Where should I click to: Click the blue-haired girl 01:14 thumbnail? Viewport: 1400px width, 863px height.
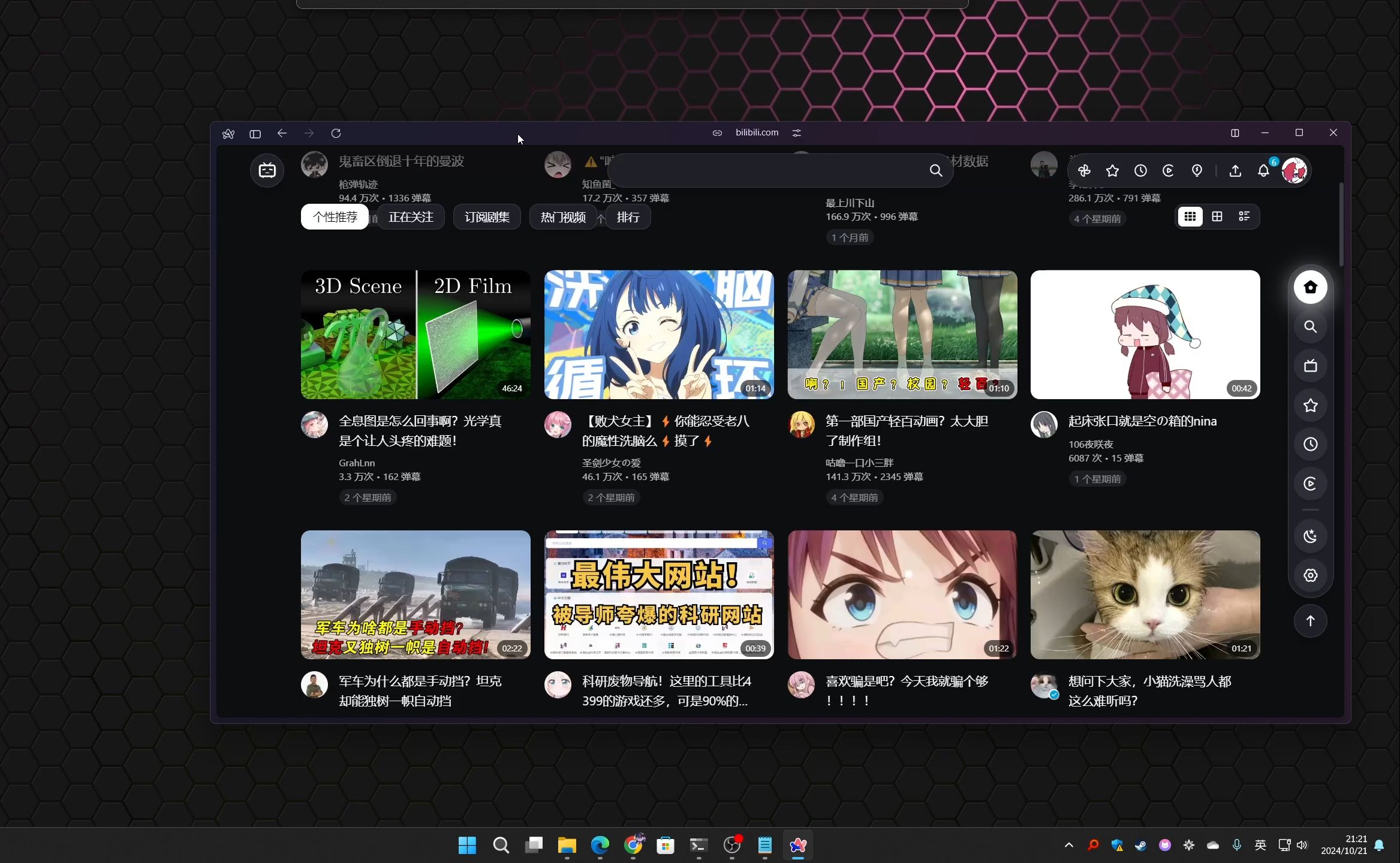click(x=659, y=334)
